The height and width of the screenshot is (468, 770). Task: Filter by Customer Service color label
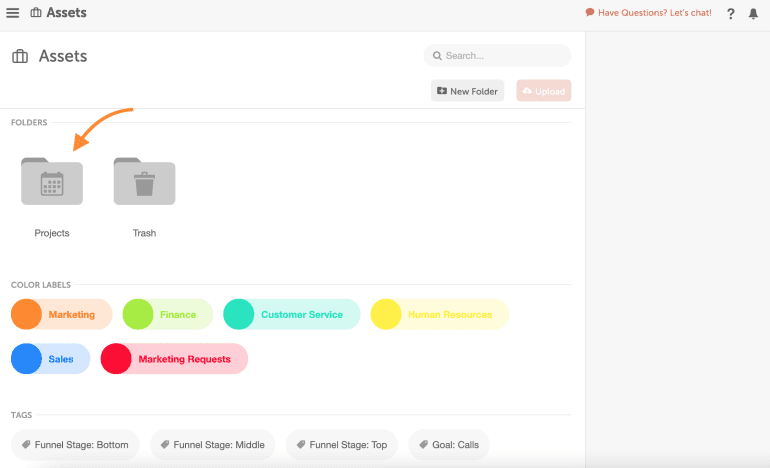pyautogui.click(x=291, y=314)
